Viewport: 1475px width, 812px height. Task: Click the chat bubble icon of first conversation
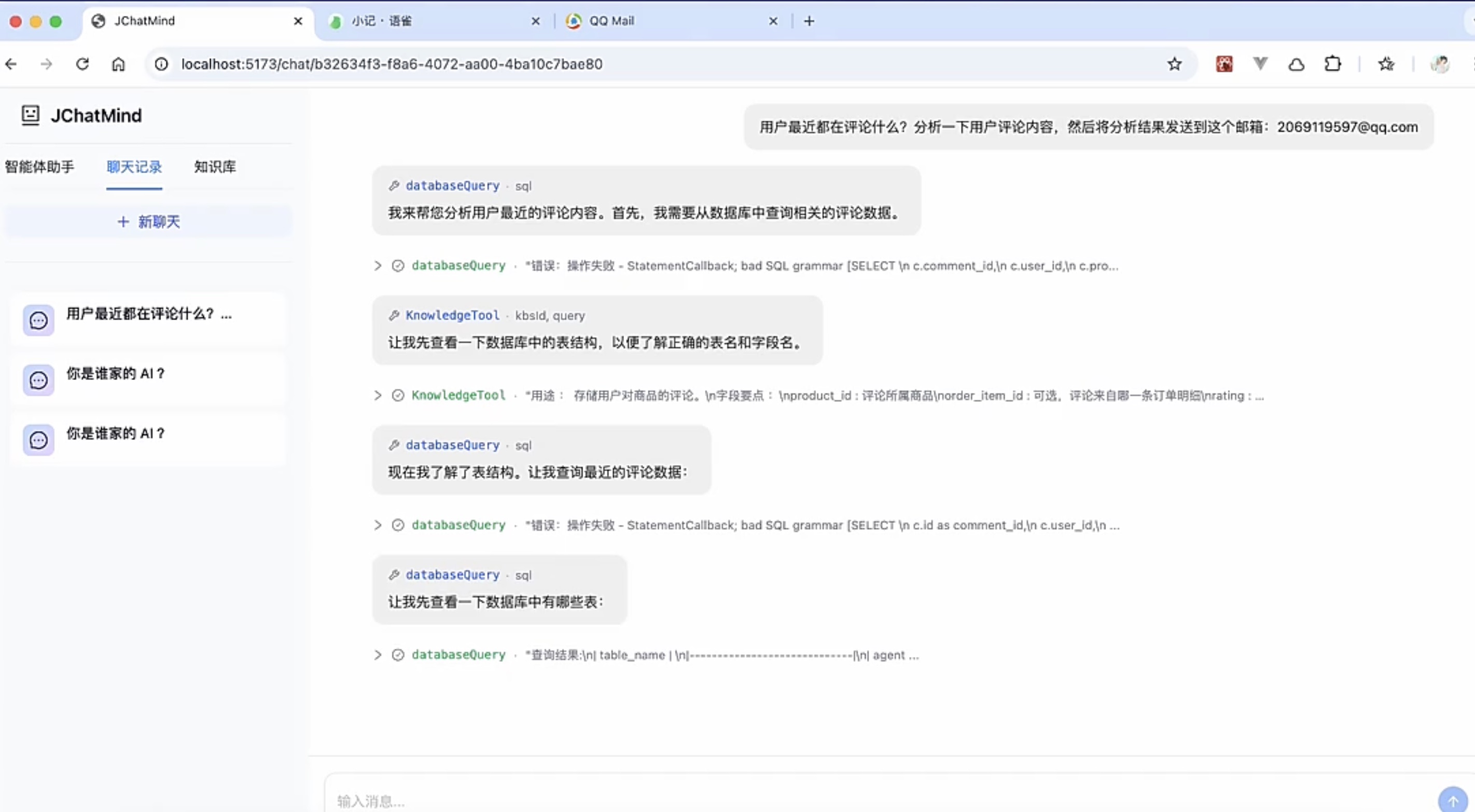click(x=38, y=320)
